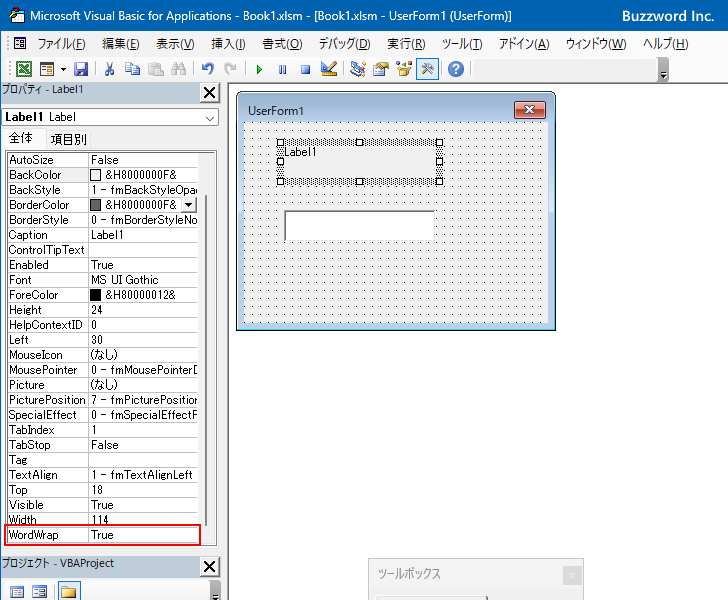Screen dimensions: 728x600
Task: Switch to the 全体 tab
Action: 21,138
